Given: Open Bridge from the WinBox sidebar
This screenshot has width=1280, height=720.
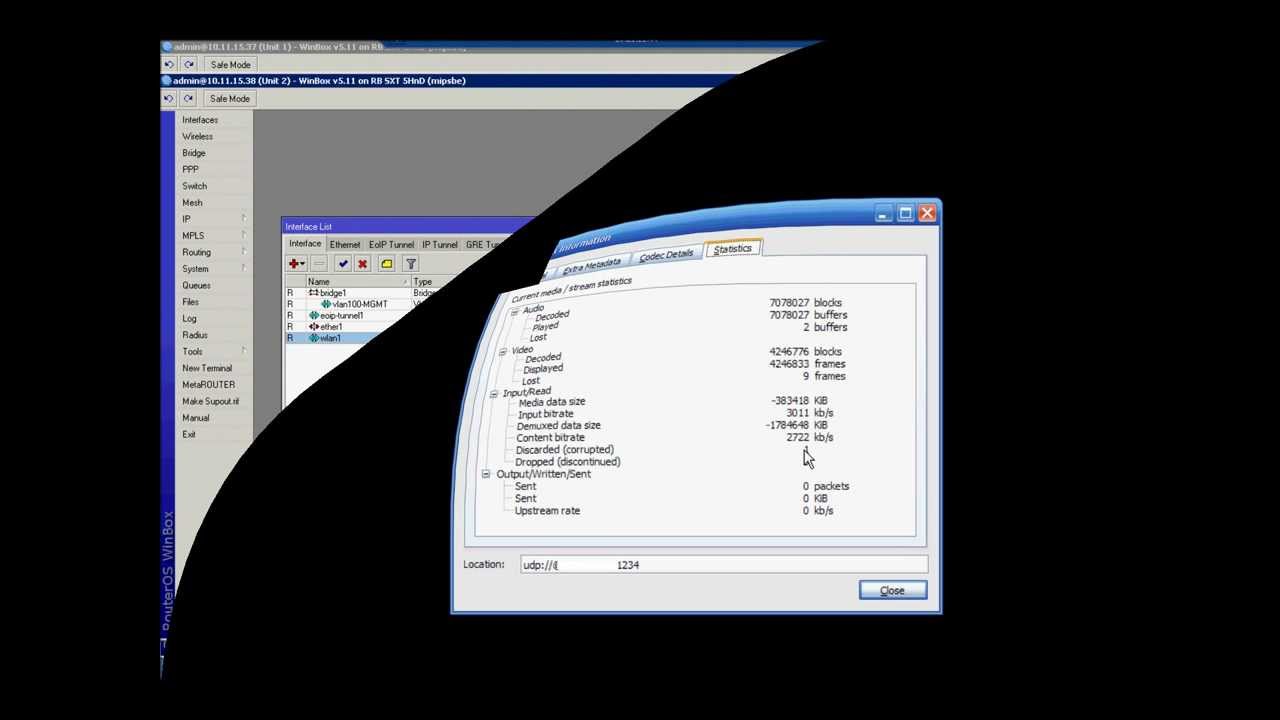Looking at the screenshot, I should pyautogui.click(x=194, y=153).
